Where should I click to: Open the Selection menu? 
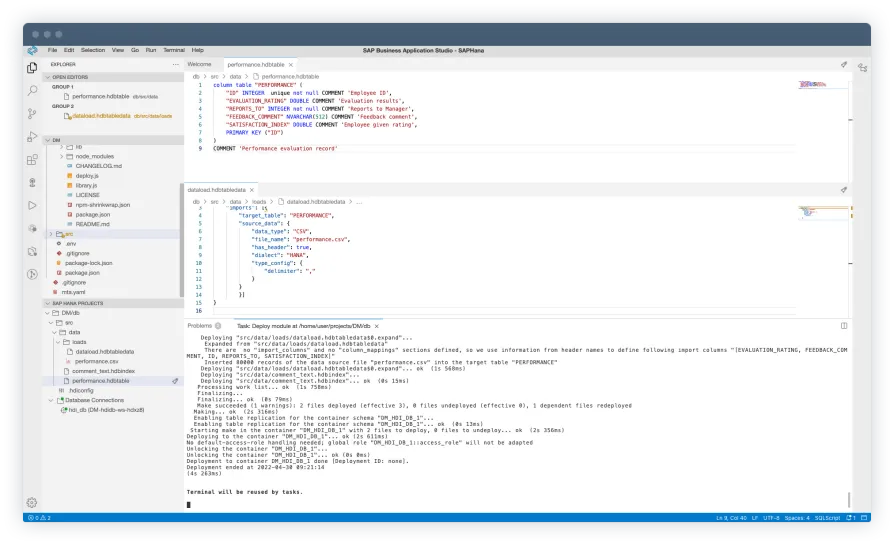(93, 50)
